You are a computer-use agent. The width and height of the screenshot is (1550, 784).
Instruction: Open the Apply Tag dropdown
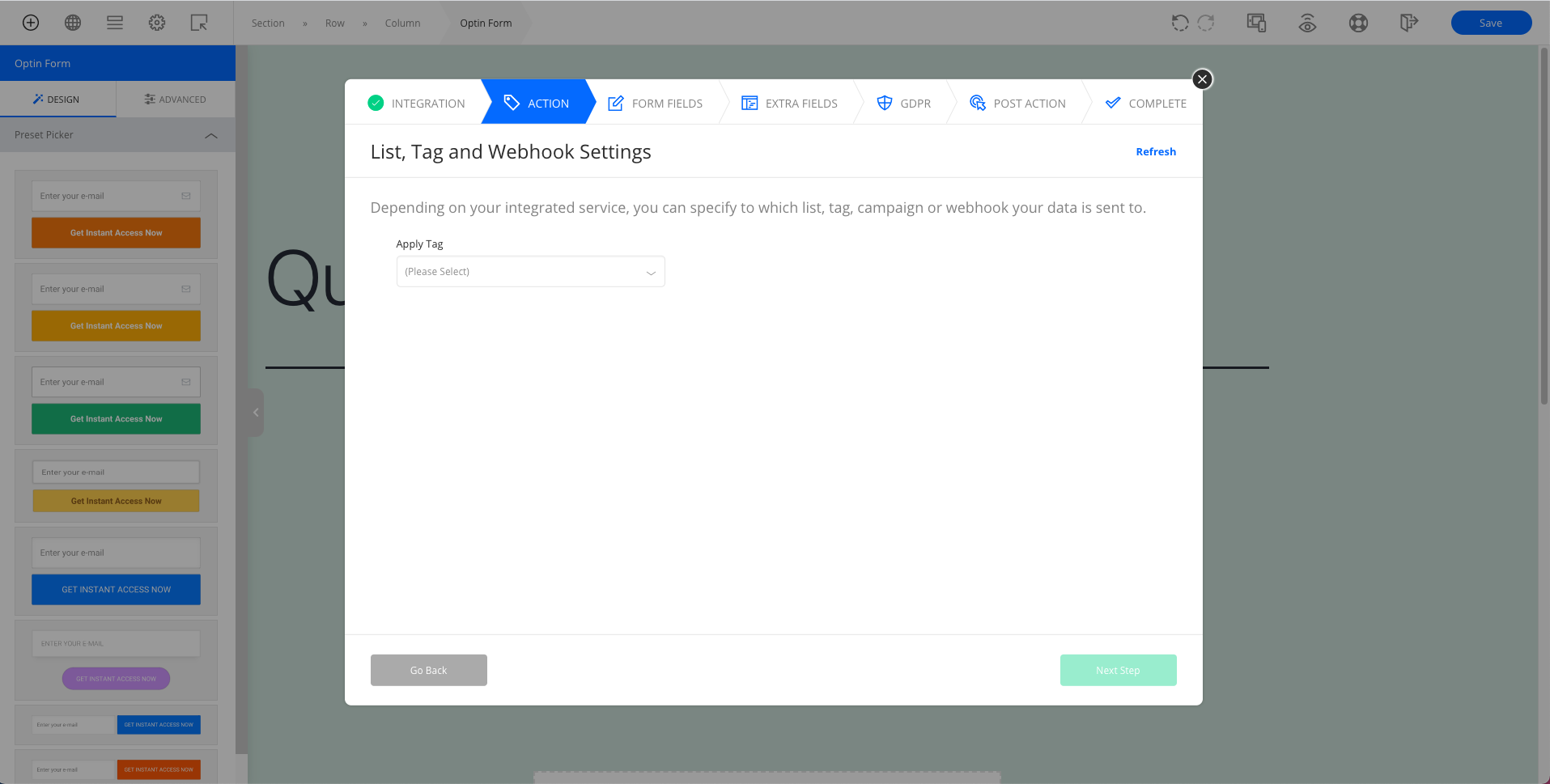click(530, 272)
